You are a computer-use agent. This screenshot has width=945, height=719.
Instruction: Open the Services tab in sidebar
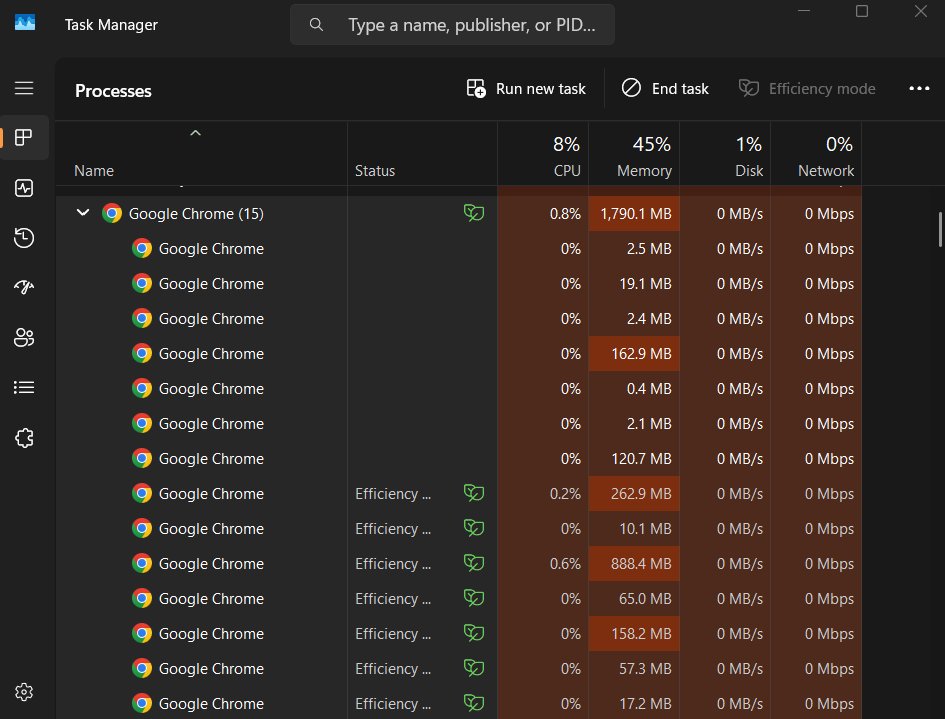(x=24, y=438)
